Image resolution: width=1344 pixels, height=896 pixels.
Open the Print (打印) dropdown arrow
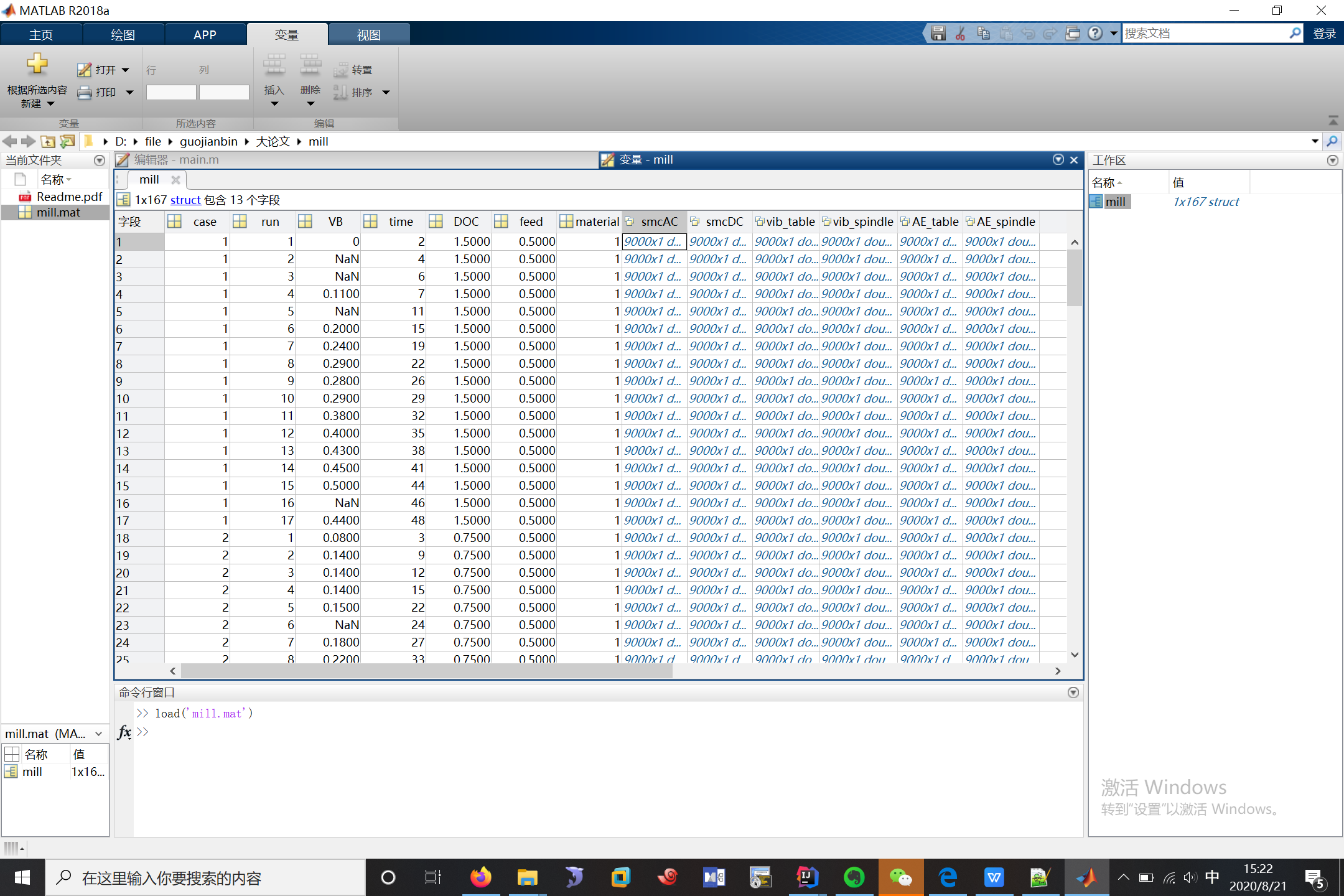pyautogui.click(x=129, y=93)
